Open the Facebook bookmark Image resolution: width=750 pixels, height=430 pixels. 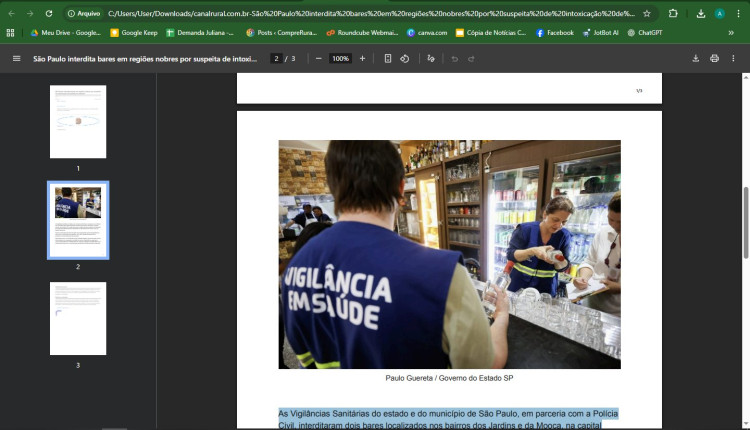(x=554, y=33)
